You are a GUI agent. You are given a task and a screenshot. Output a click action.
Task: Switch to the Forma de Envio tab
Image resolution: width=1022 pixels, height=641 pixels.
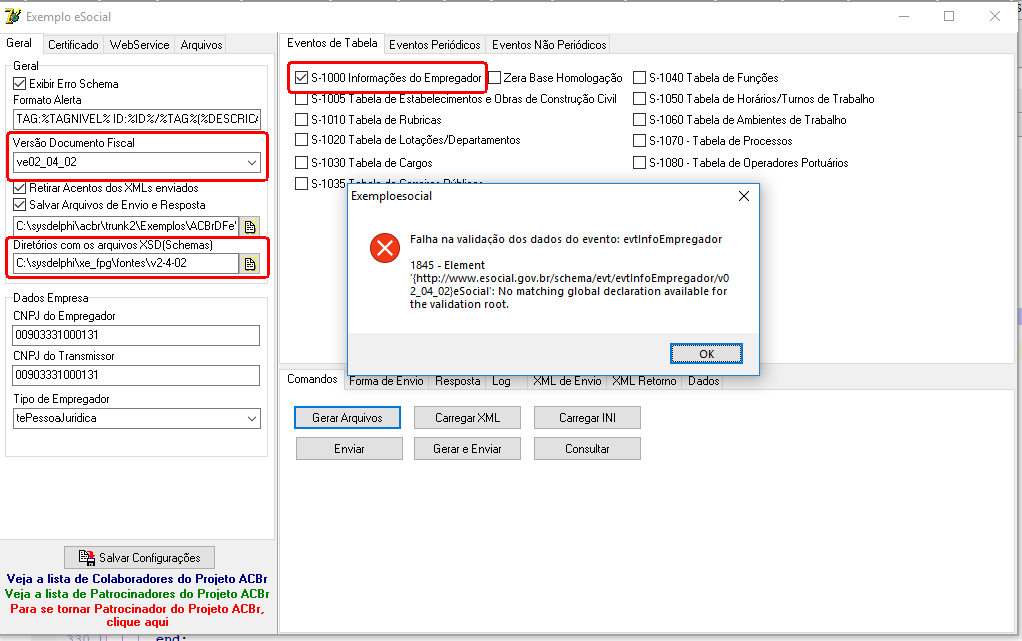(386, 381)
